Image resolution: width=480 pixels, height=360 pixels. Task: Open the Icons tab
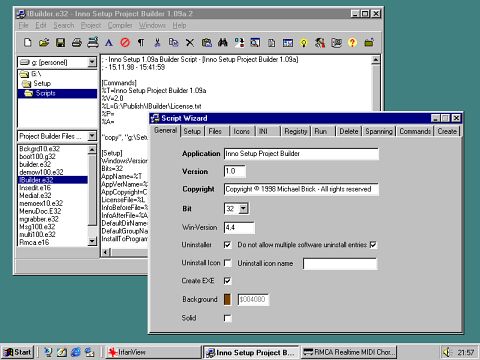pos(242,131)
